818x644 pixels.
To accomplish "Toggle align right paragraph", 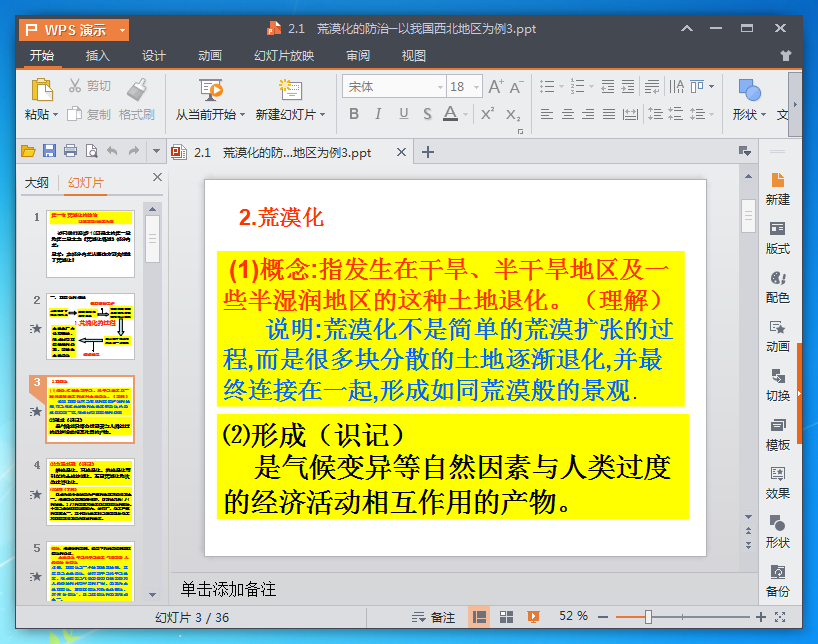I will click(588, 114).
